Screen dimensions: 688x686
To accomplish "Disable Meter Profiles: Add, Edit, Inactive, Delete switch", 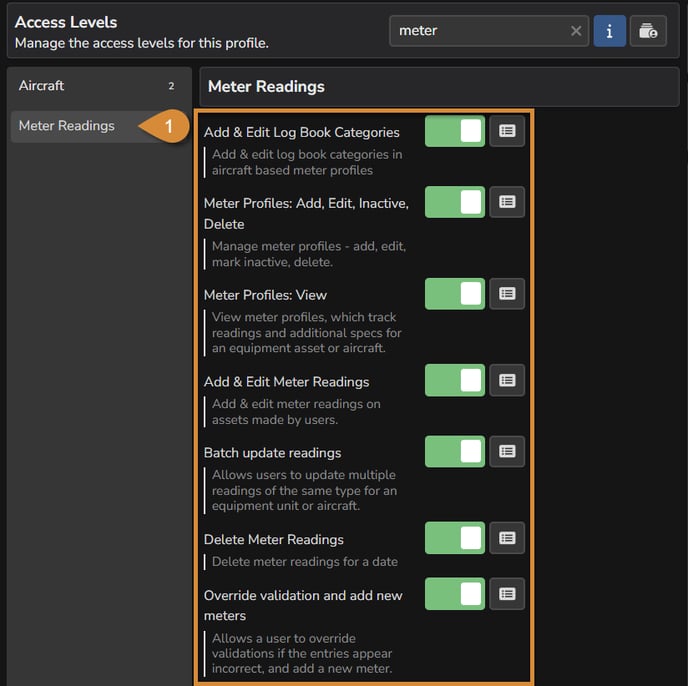I will (x=455, y=202).
